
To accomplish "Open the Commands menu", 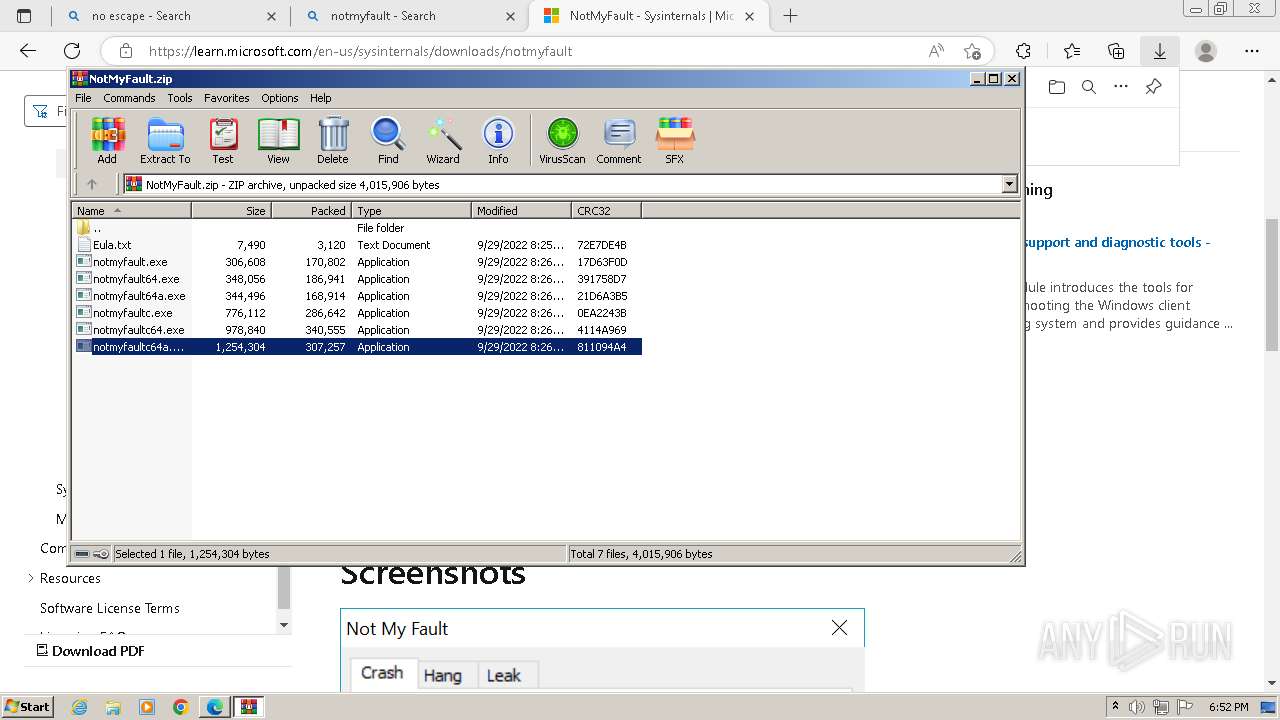I will point(129,98).
